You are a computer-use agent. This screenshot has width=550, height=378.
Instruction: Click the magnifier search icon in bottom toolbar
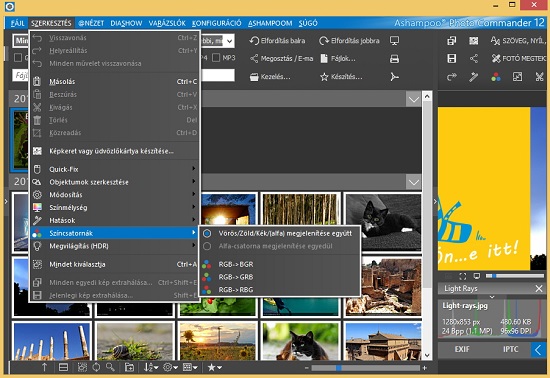point(110,367)
